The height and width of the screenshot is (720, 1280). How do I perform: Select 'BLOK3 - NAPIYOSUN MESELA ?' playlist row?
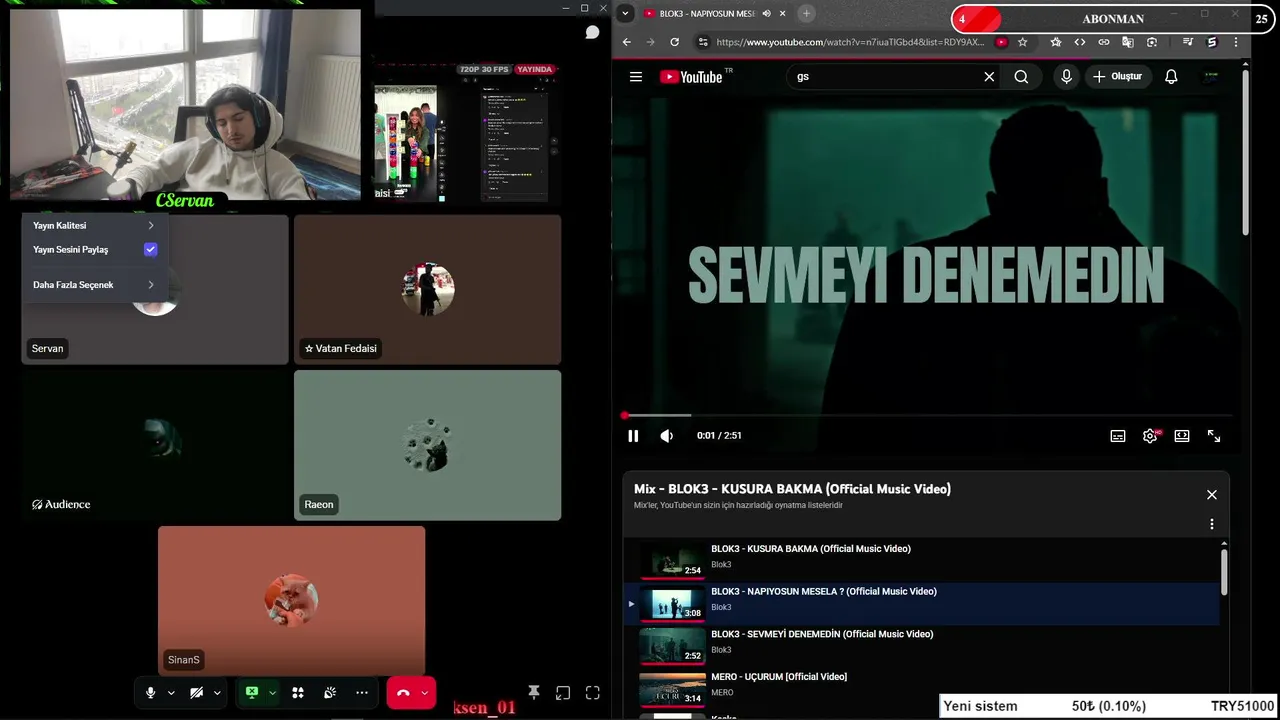pos(921,603)
